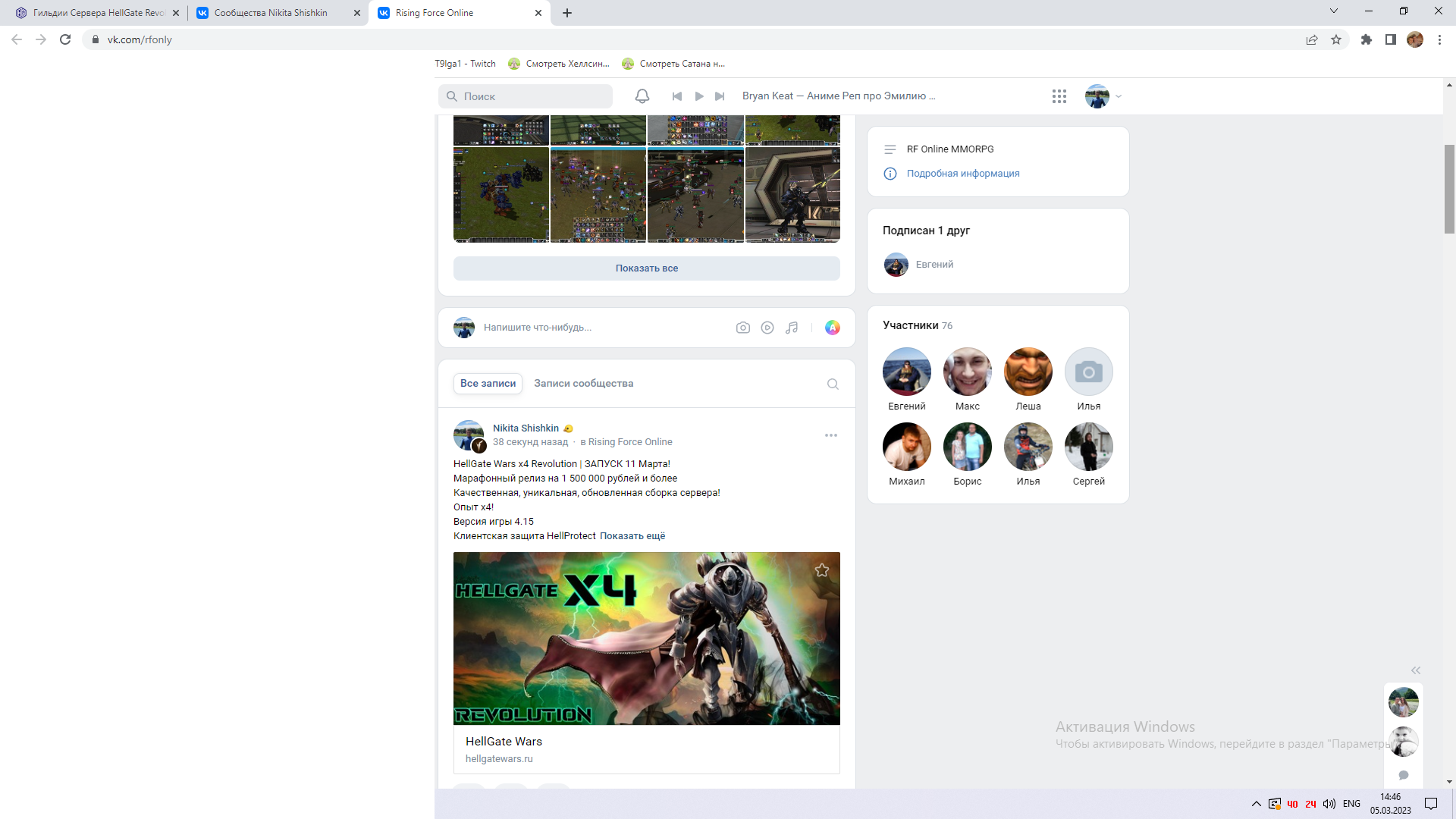The width and height of the screenshot is (1456, 819).
Task: Open Chrome three-dot menu
Action: (1439, 39)
